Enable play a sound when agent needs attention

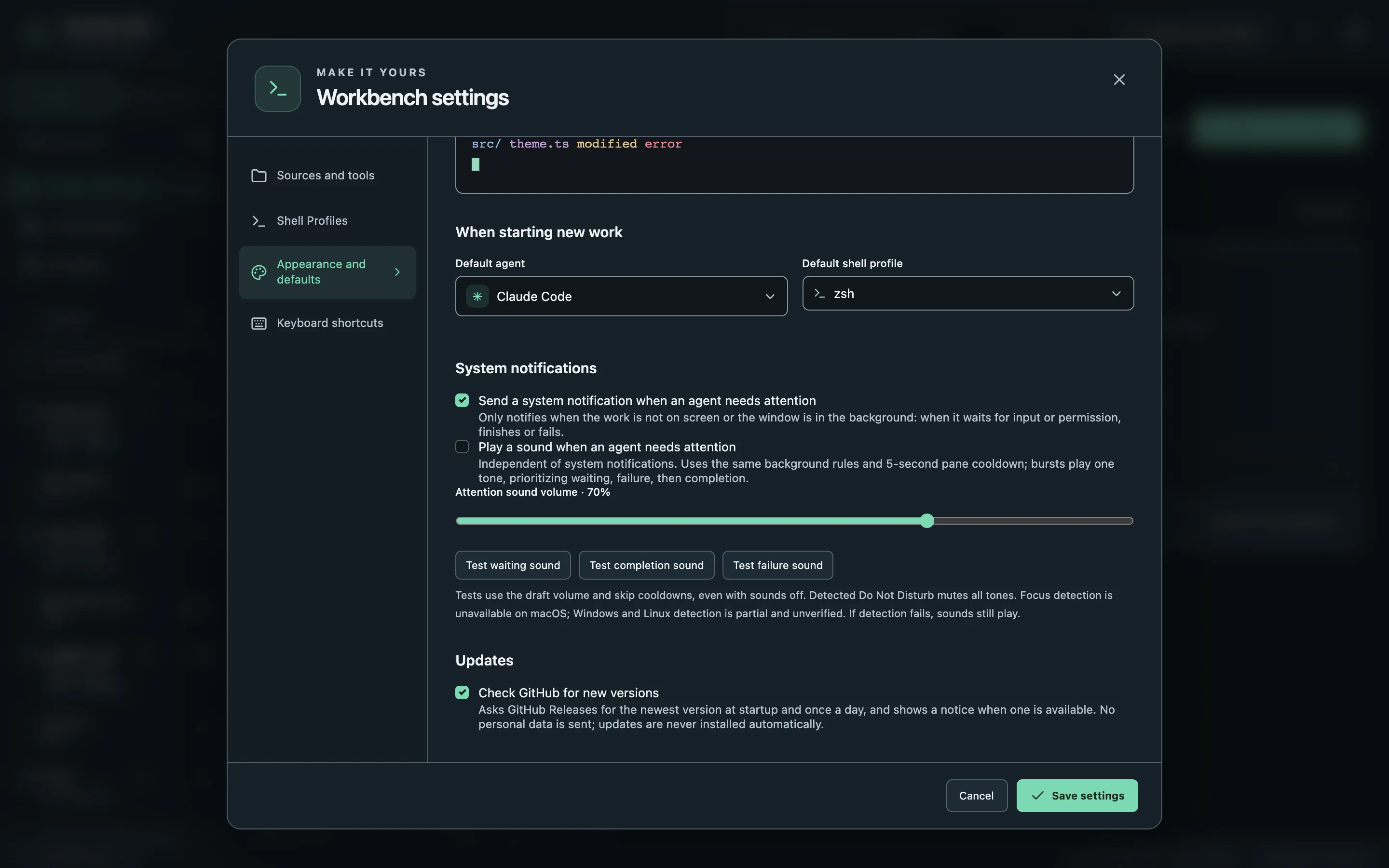click(x=462, y=447)
